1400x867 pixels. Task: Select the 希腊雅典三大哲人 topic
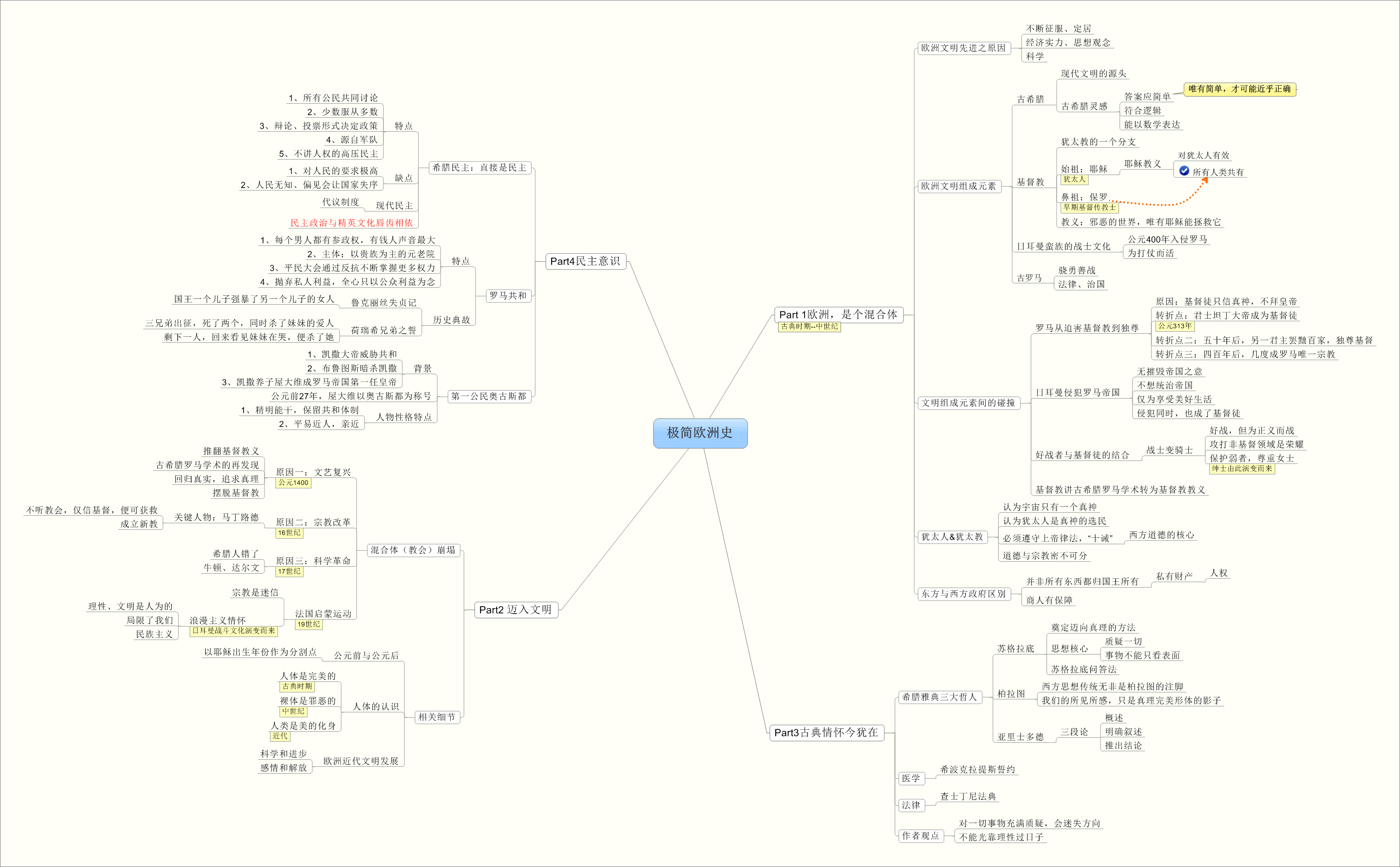pyautogui.click(x=939, y=697)
